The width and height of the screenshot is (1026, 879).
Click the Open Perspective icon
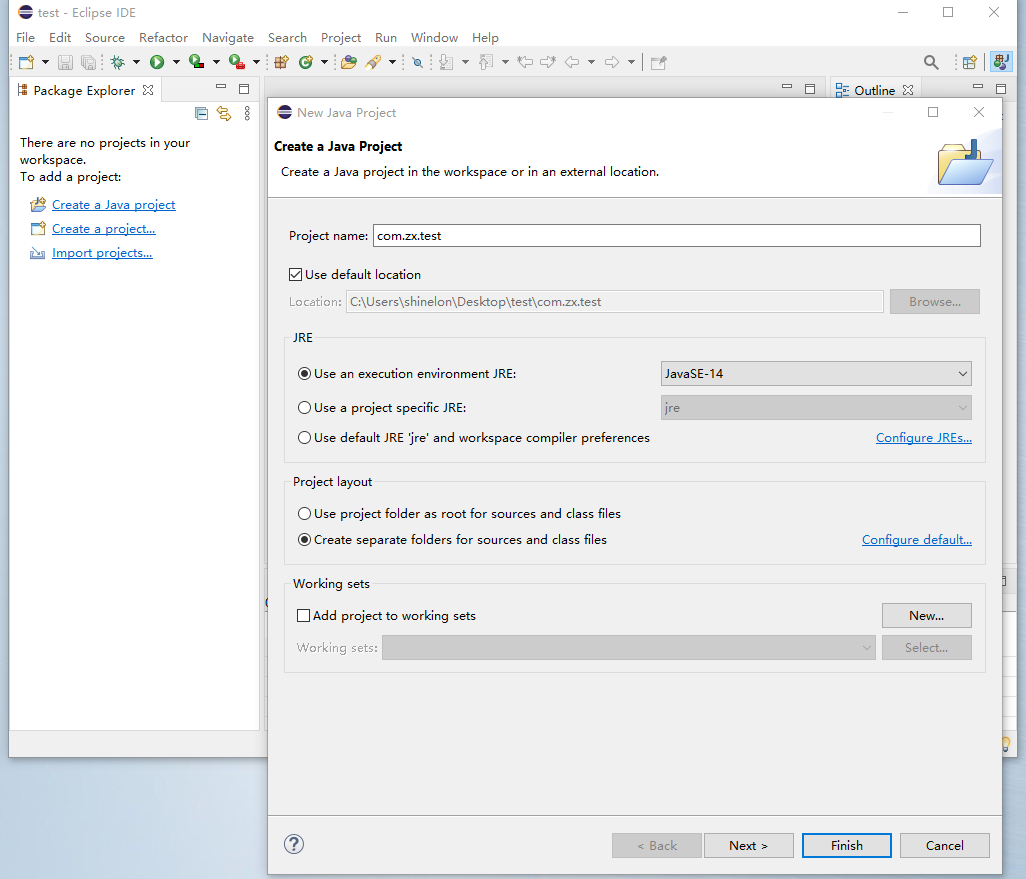(x=970, y=62)
